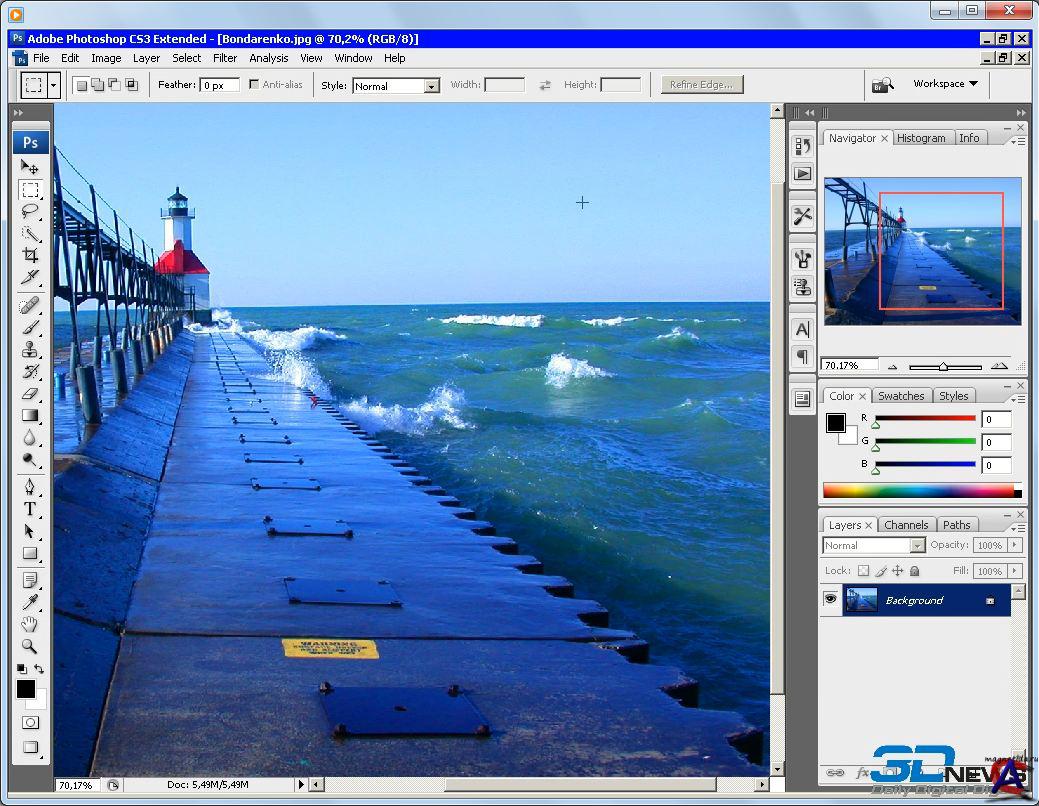Toggle the lock all layer button
Screen dimensions: 1039x806
click(914, 571)
